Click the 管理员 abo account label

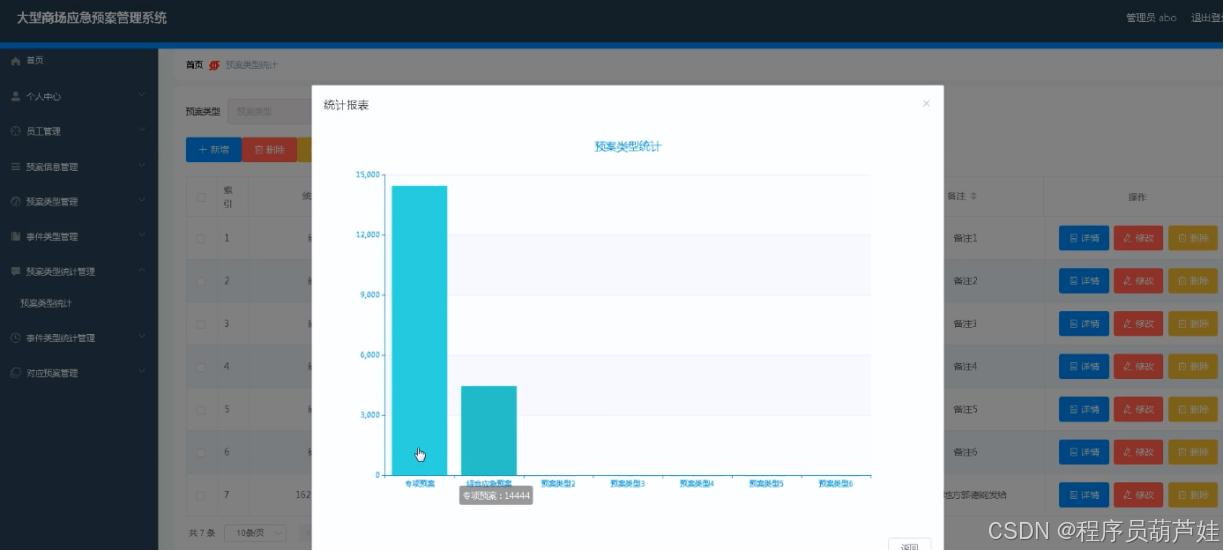(1151, 18)
